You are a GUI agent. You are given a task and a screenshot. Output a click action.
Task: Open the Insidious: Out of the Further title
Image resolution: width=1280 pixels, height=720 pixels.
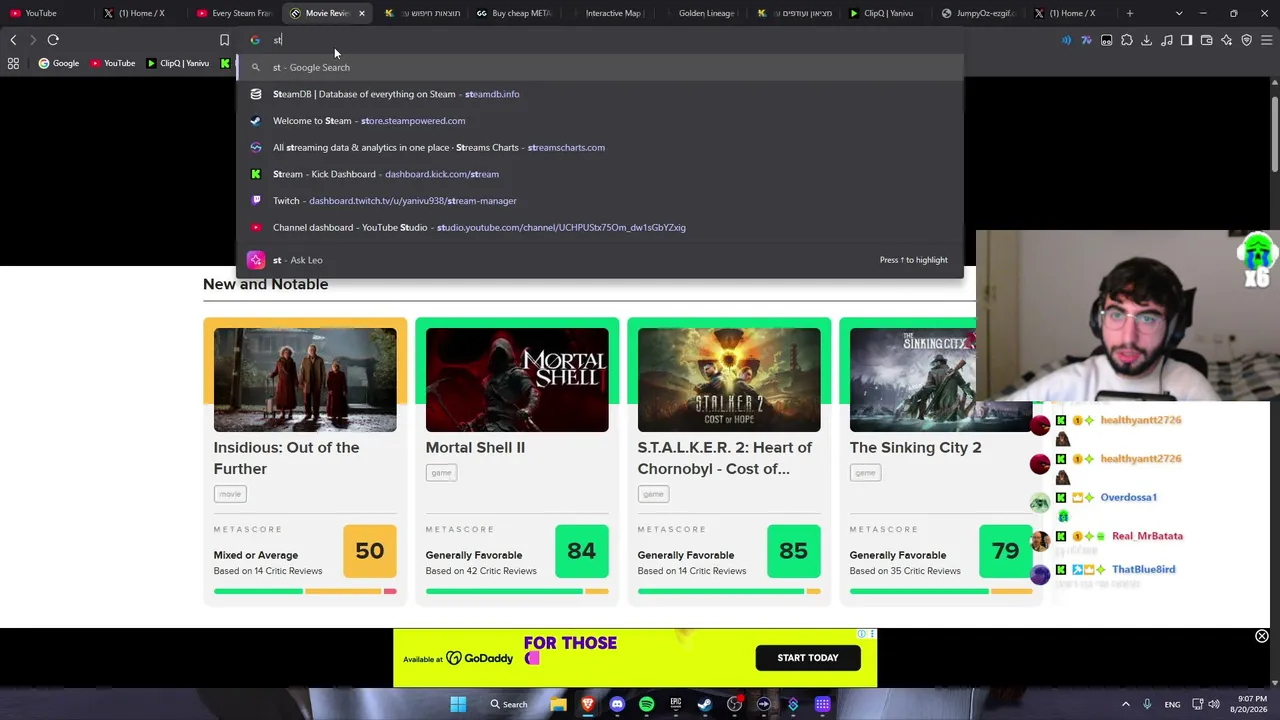tap(286, 458)
